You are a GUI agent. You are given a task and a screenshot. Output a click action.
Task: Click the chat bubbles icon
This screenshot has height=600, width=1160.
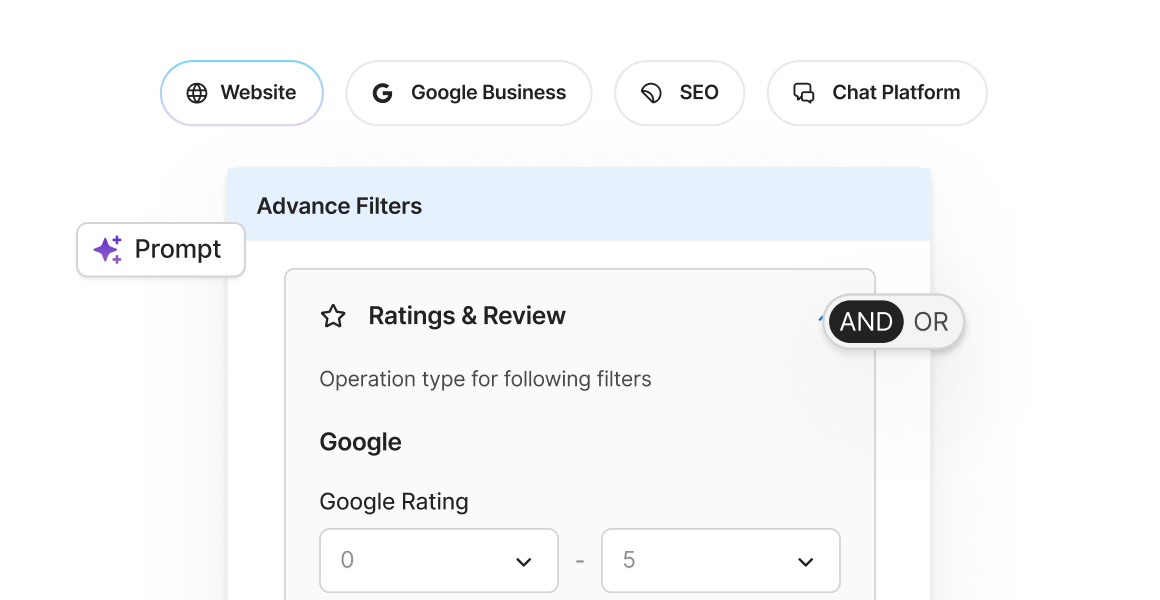[x=804, y=93]
